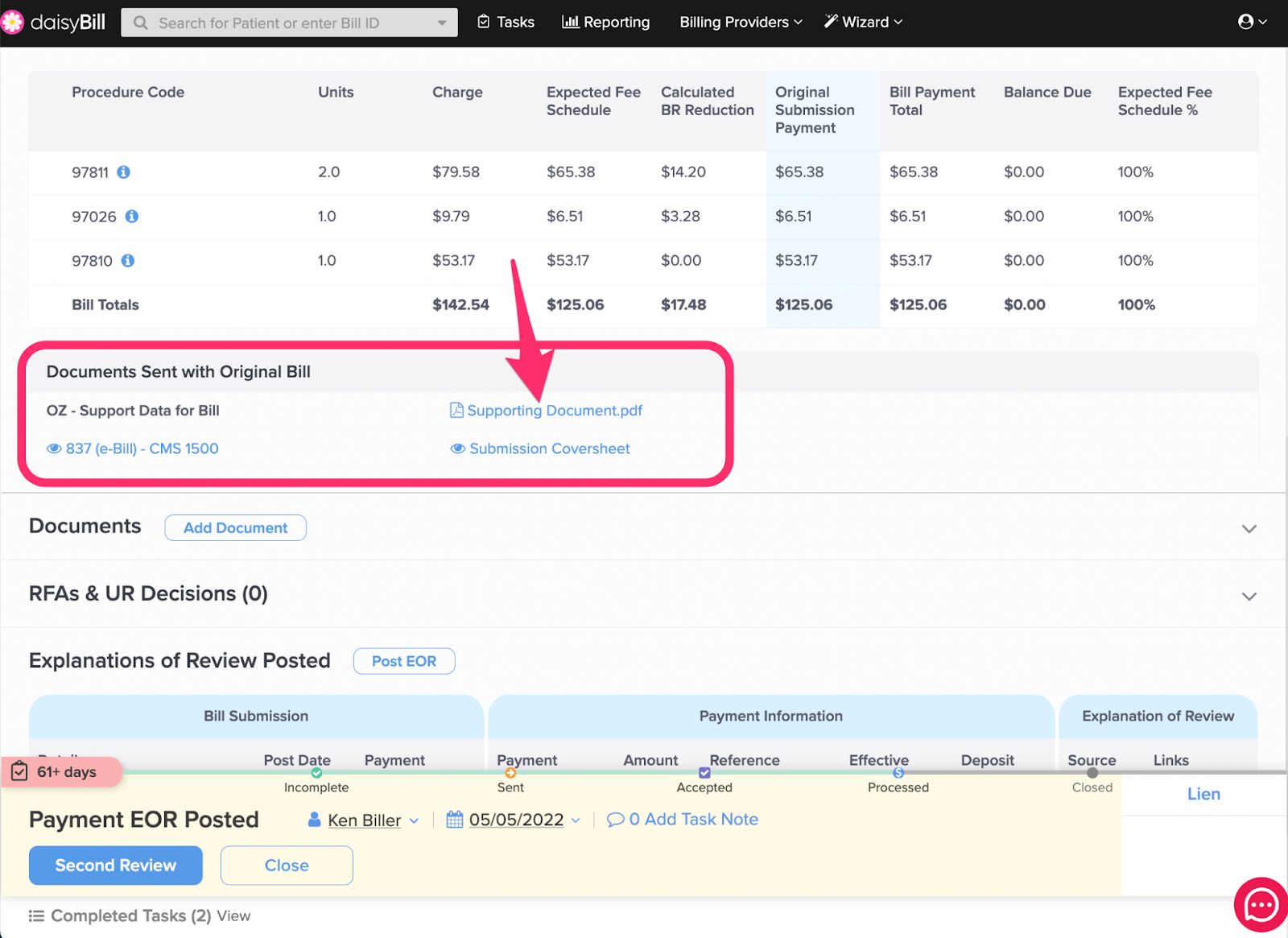
Task: Open the Billing Providers menu
Action: (741, 22)
